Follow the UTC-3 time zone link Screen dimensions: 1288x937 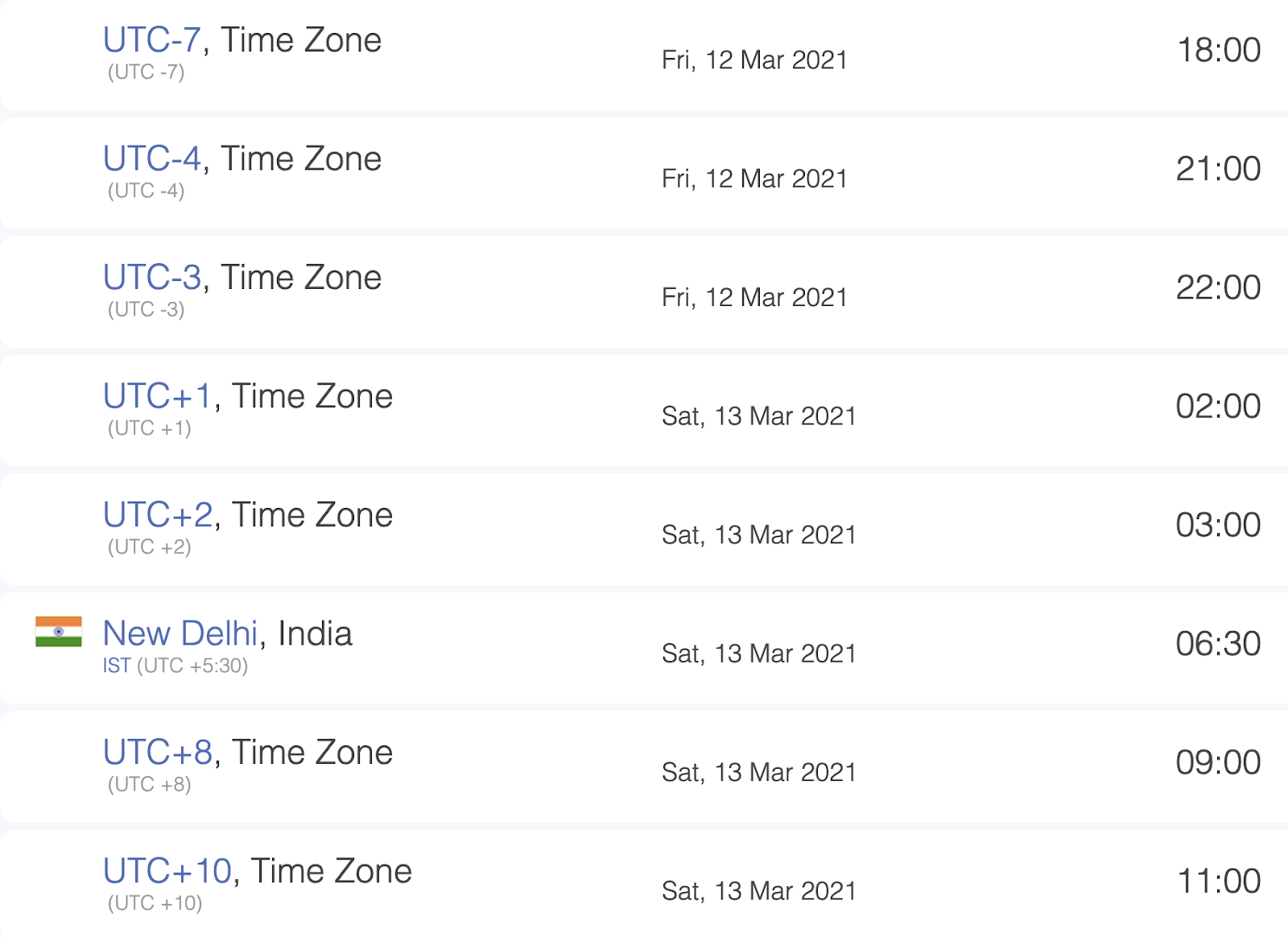coord(151,278)
